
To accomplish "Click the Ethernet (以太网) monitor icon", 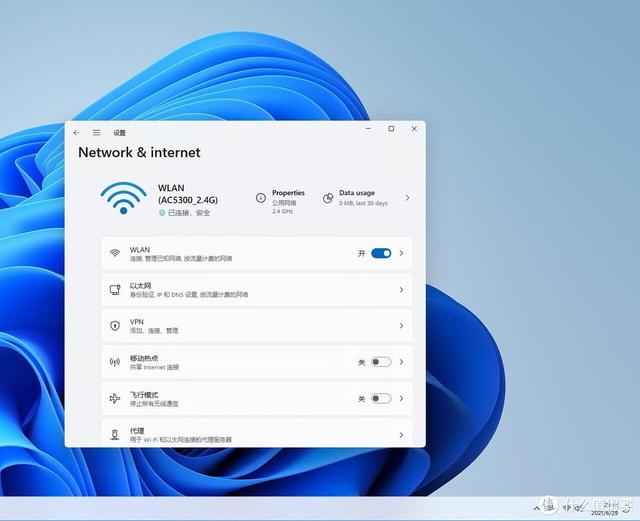I will [x=115, y=289].
